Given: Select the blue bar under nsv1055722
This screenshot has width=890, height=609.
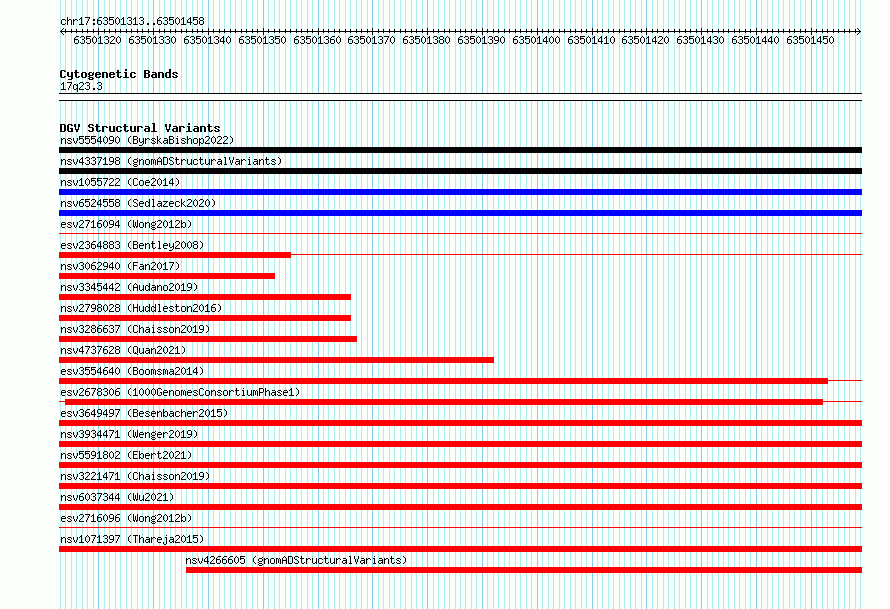Looking at the screenshot, I should point(460,192).
